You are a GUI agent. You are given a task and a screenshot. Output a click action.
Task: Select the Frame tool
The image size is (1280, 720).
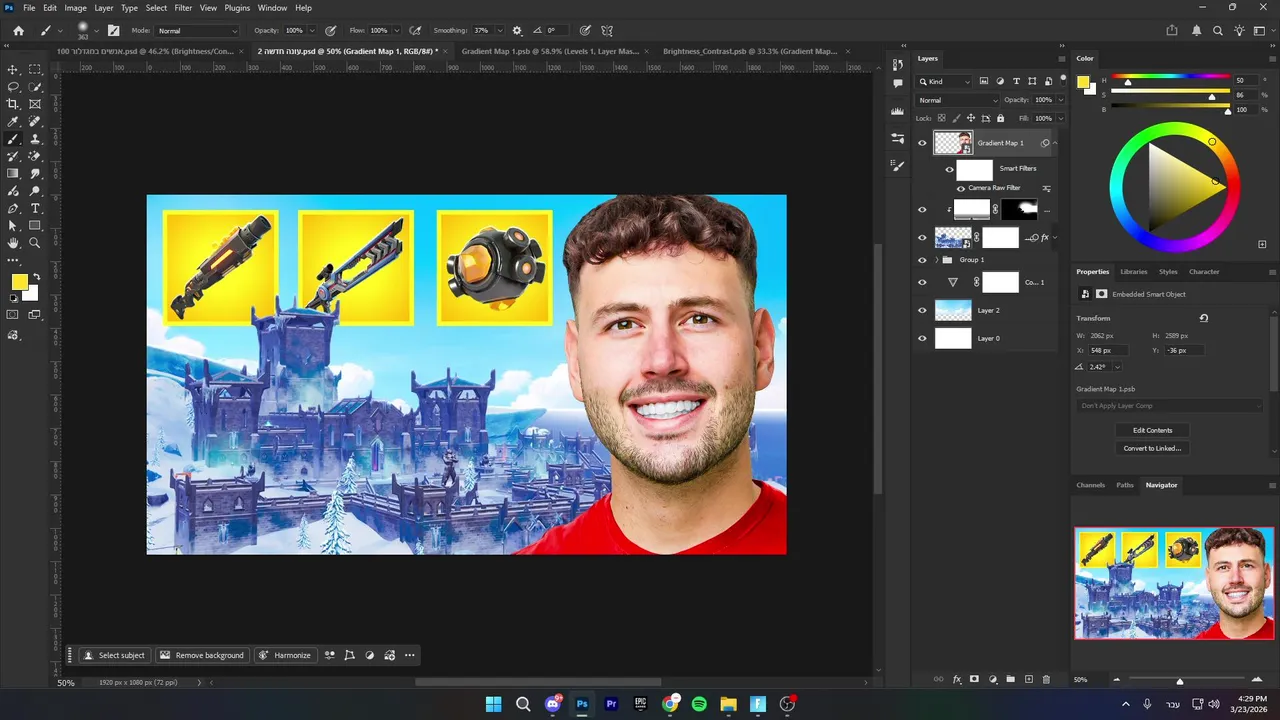(x=35, y=104)
